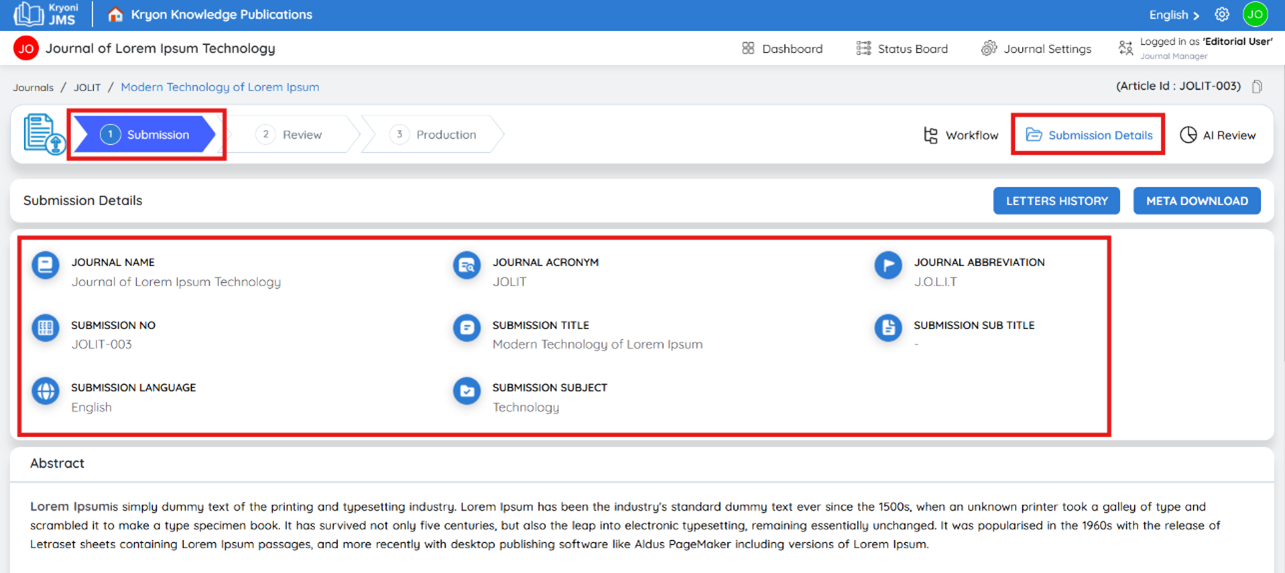The height and width of the screenshot is (573, 1285).
Task: Click the Status Board icon
Action: coord(864,48)
